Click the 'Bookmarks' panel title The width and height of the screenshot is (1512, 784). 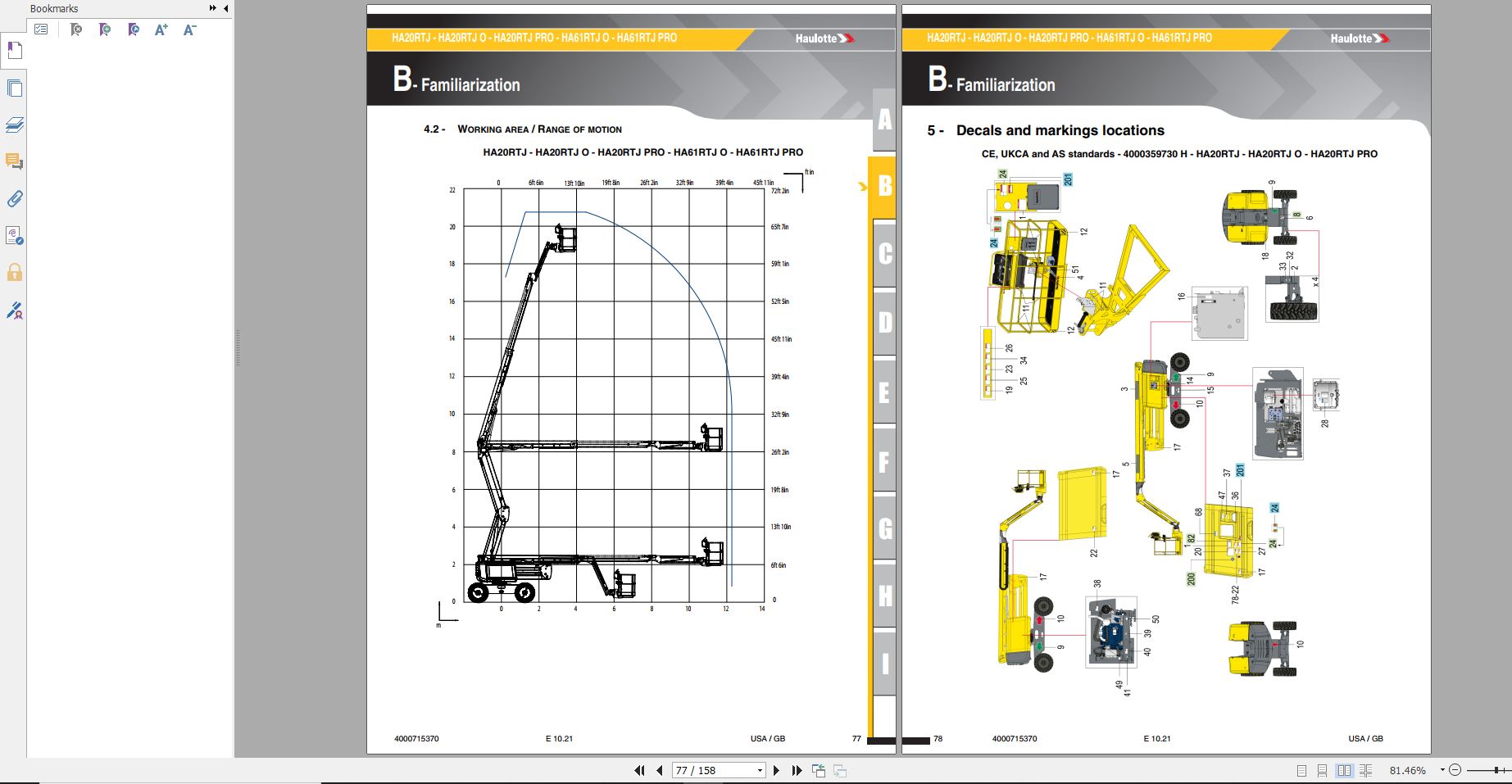tap(54, 8)
